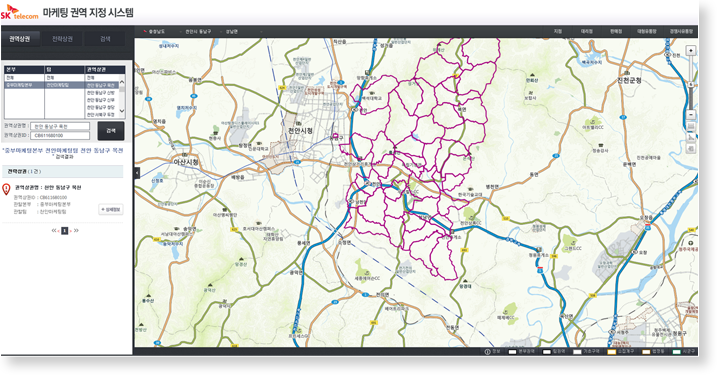Select the distance measurement tool on map
Image resolution: width=717 pixels, height=375 pixels.
tap(691, 137)
